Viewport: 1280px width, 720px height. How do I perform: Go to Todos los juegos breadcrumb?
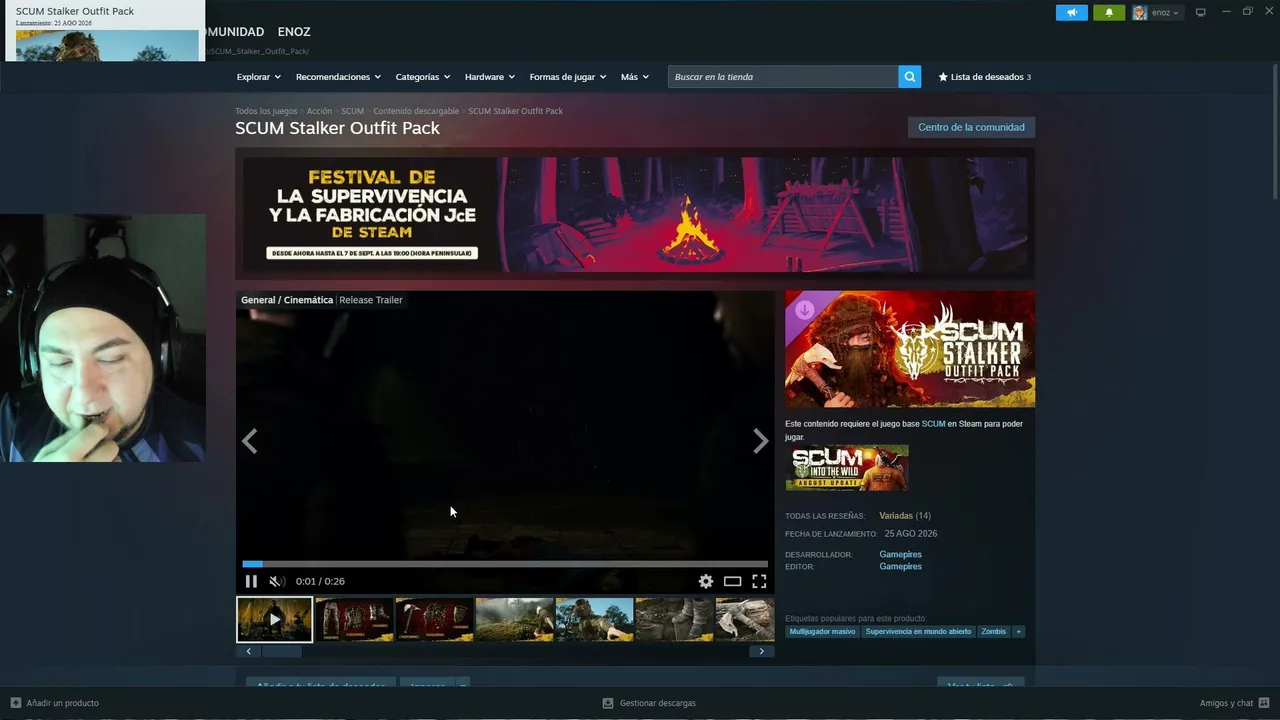(266, 111)
